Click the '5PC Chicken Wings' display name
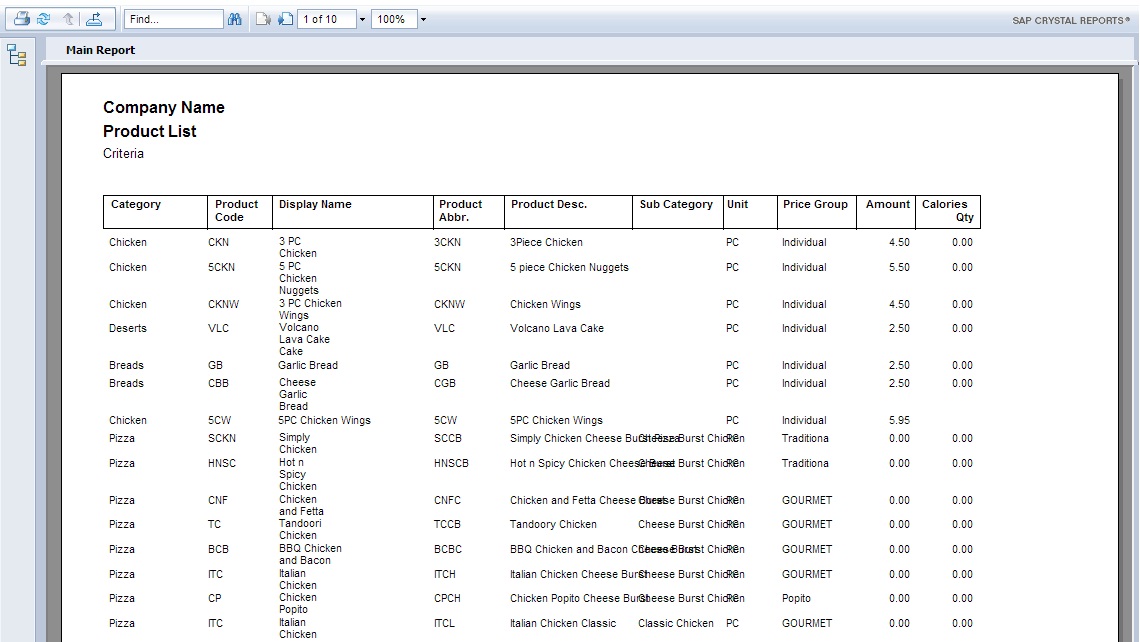This screenshot has height=642, width=1140. tap(324, 420)
